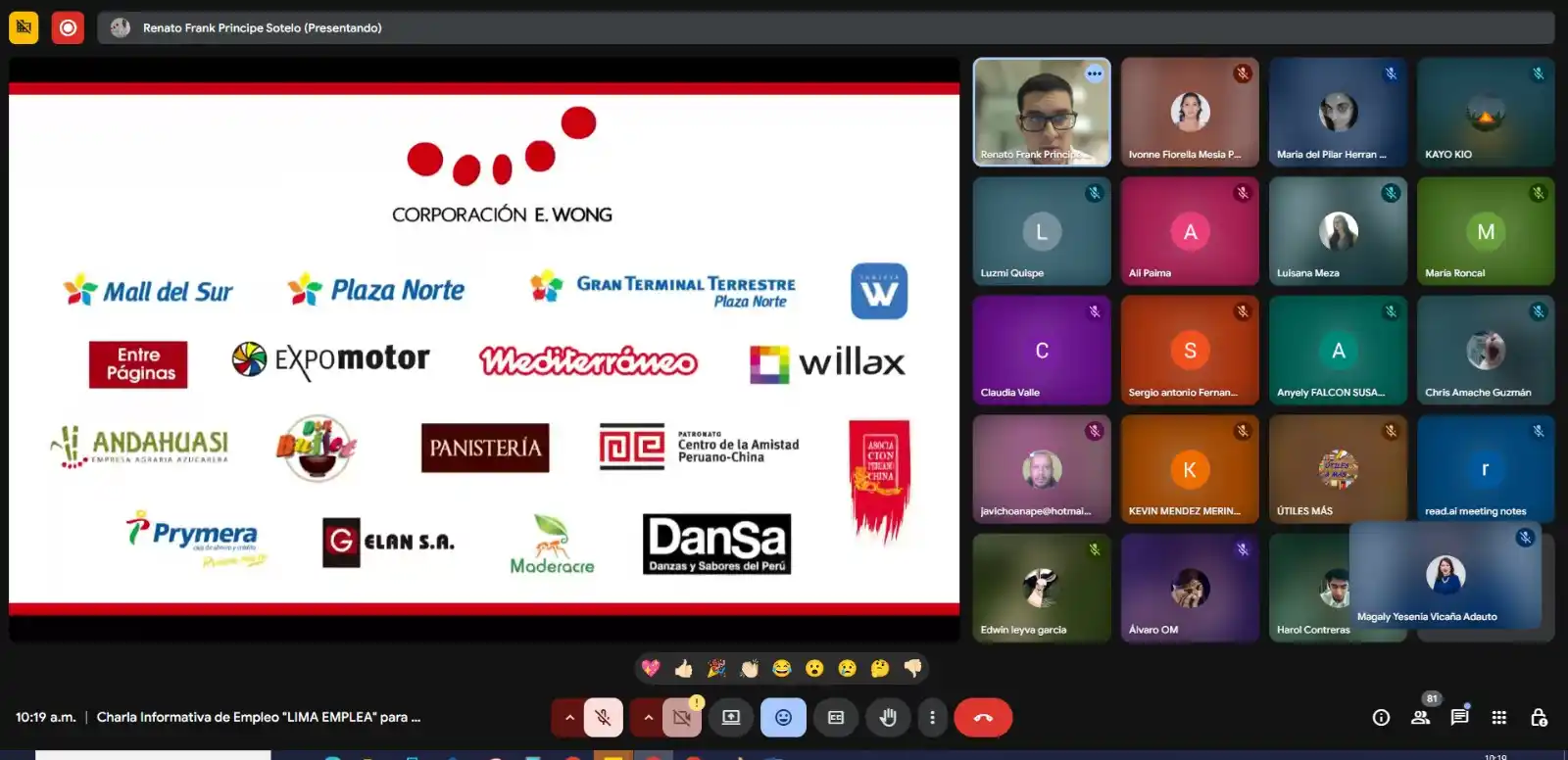Send the laughing face reaction
The image size is (1568, 760).
click(x=782, y=668)
